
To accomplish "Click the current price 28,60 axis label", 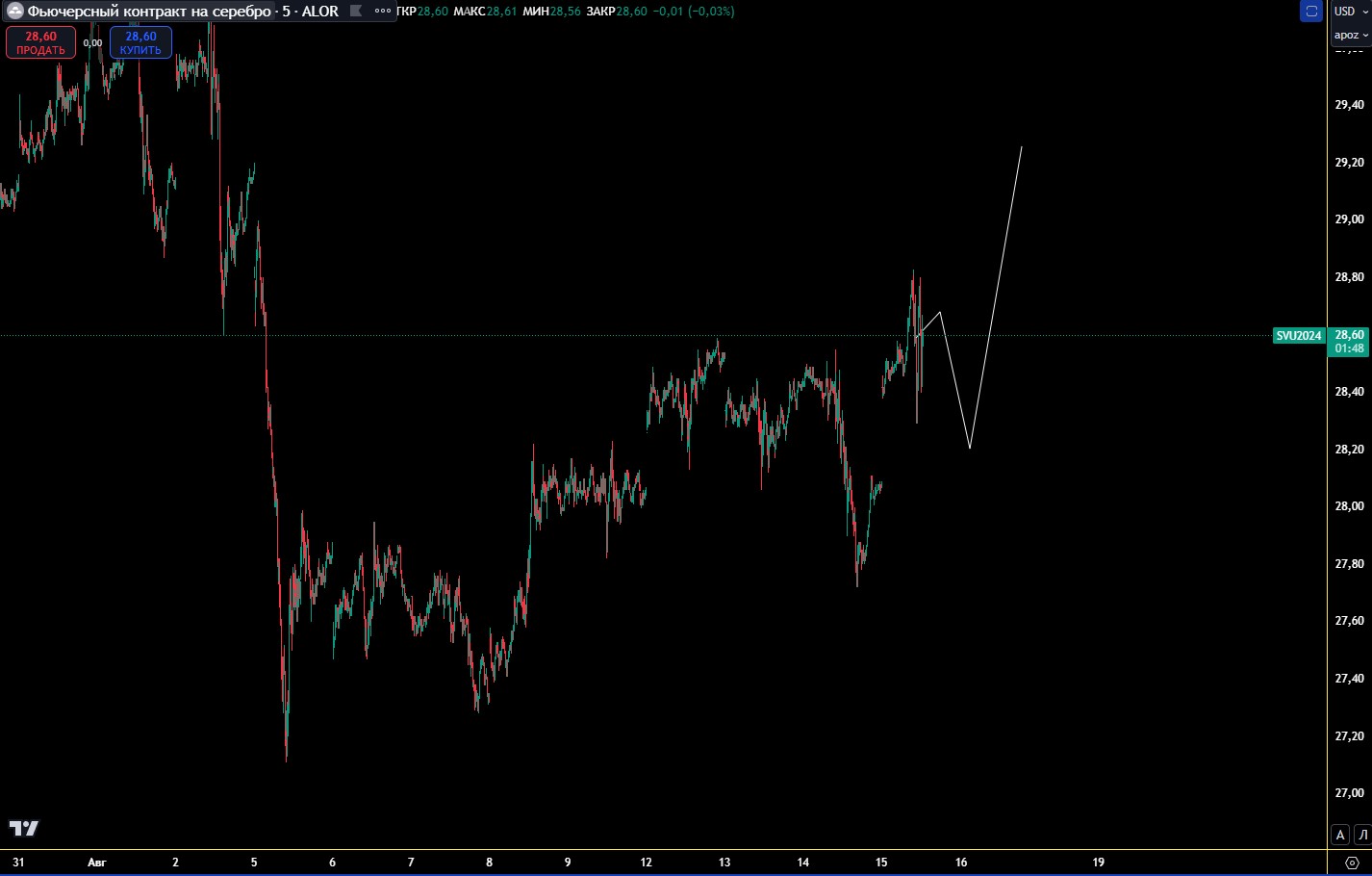I will coord(1349,336).
